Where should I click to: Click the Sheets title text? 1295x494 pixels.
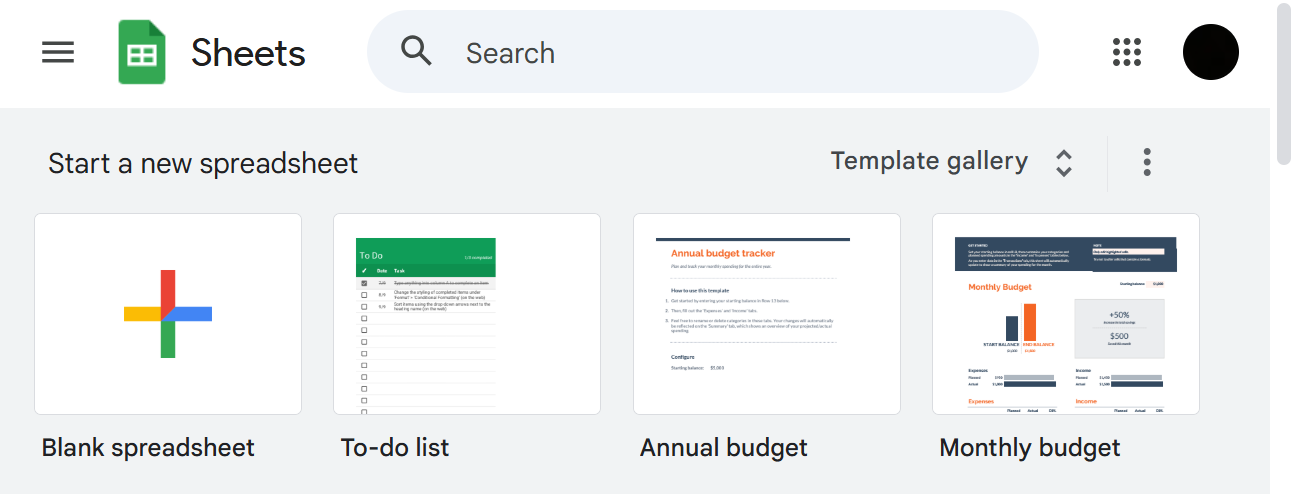(x=248, y=53)
